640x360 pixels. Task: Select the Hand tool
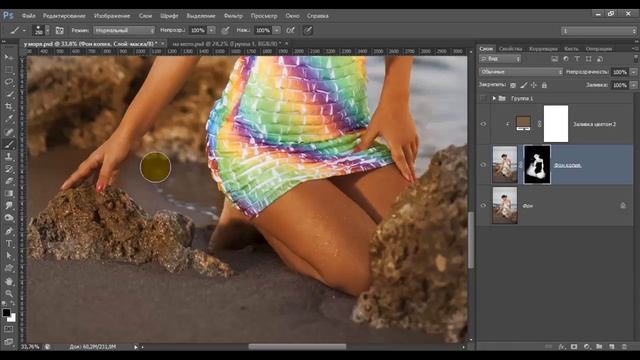tap(9, 281)
